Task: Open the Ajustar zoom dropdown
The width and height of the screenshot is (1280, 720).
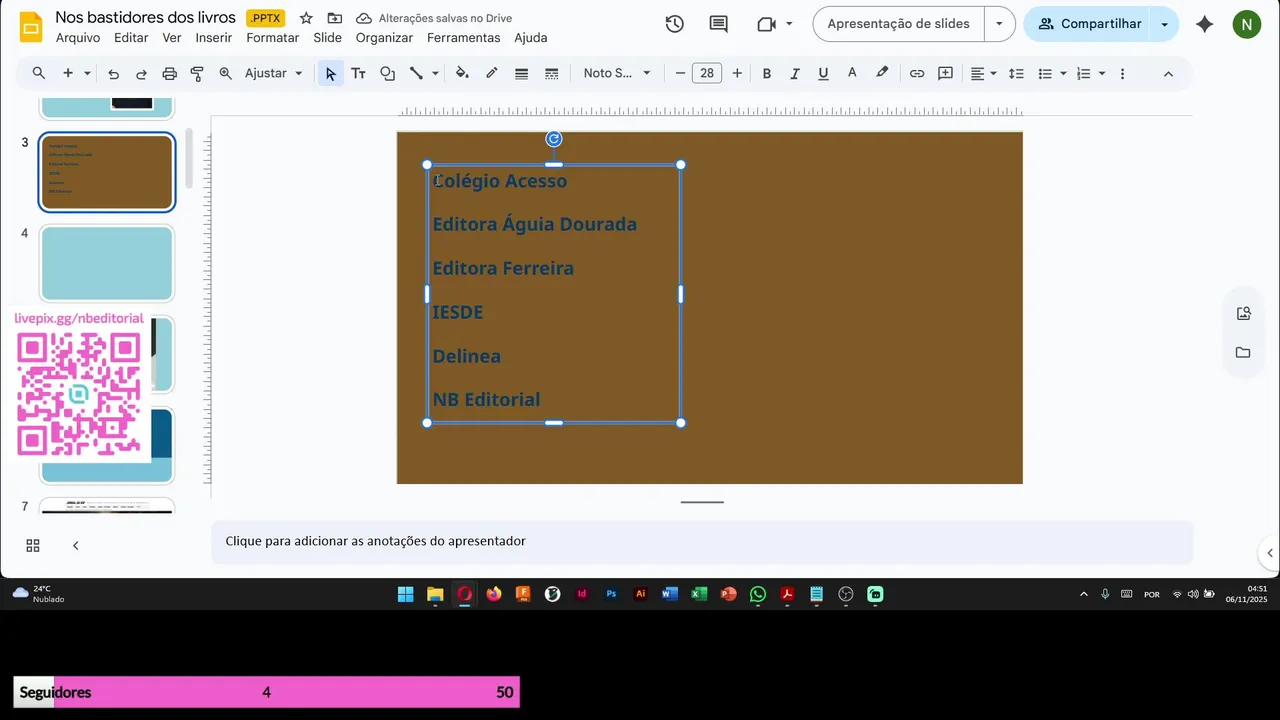Action: 274,73
